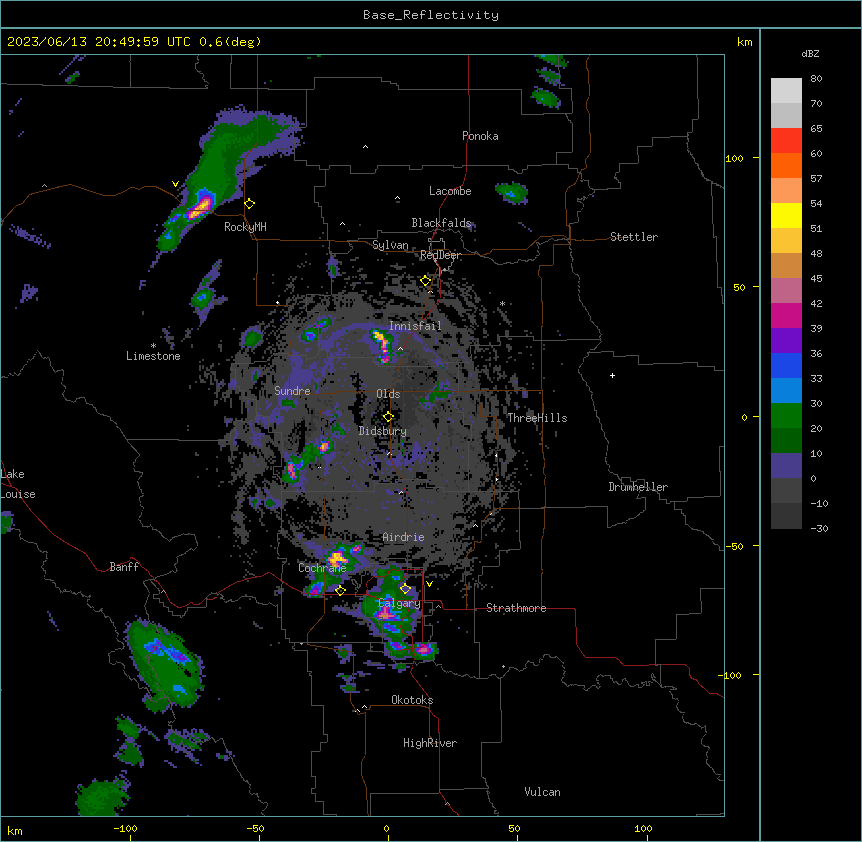Image resolution: width=862 pixels, height=842 pixels.
Task: Select the lightest white swatch at legend top
Action: coord(786,91)
